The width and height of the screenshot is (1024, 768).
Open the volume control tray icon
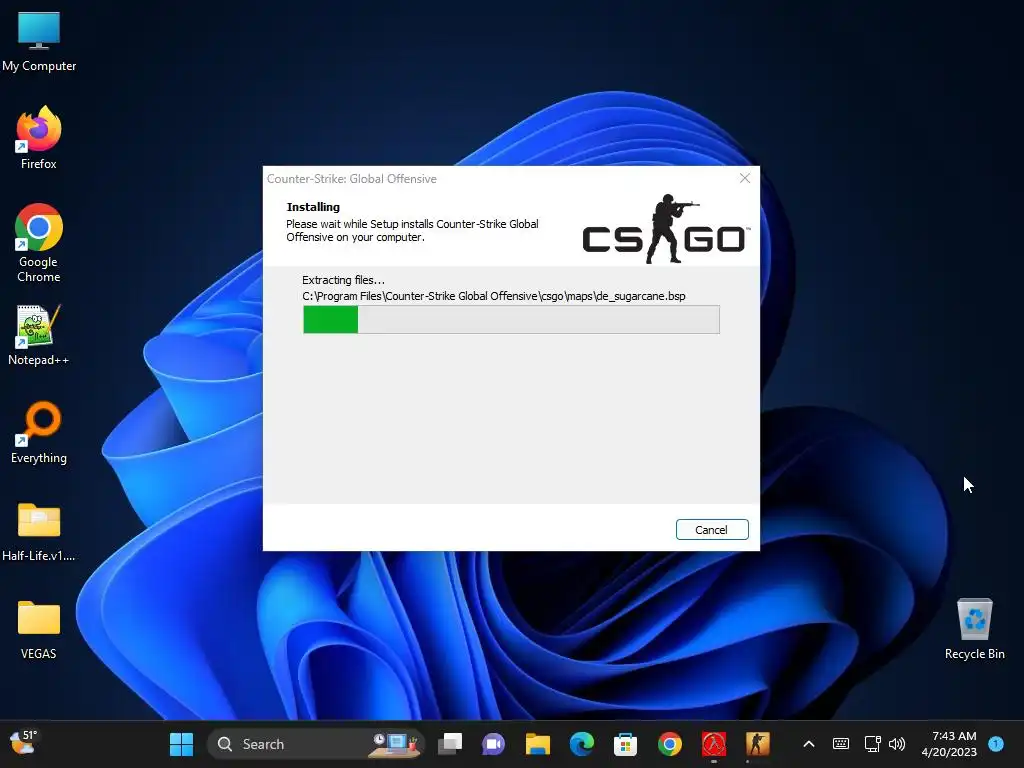pos(897,744)
